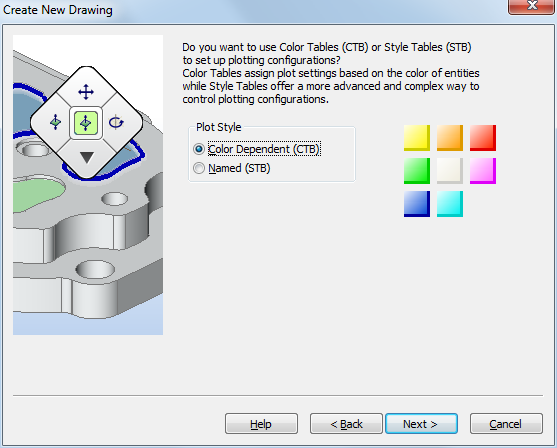This screenshot has width=557, height=448.
Task: Click the left zoom icon in the diamond
Action: click(x=56, y=122)
